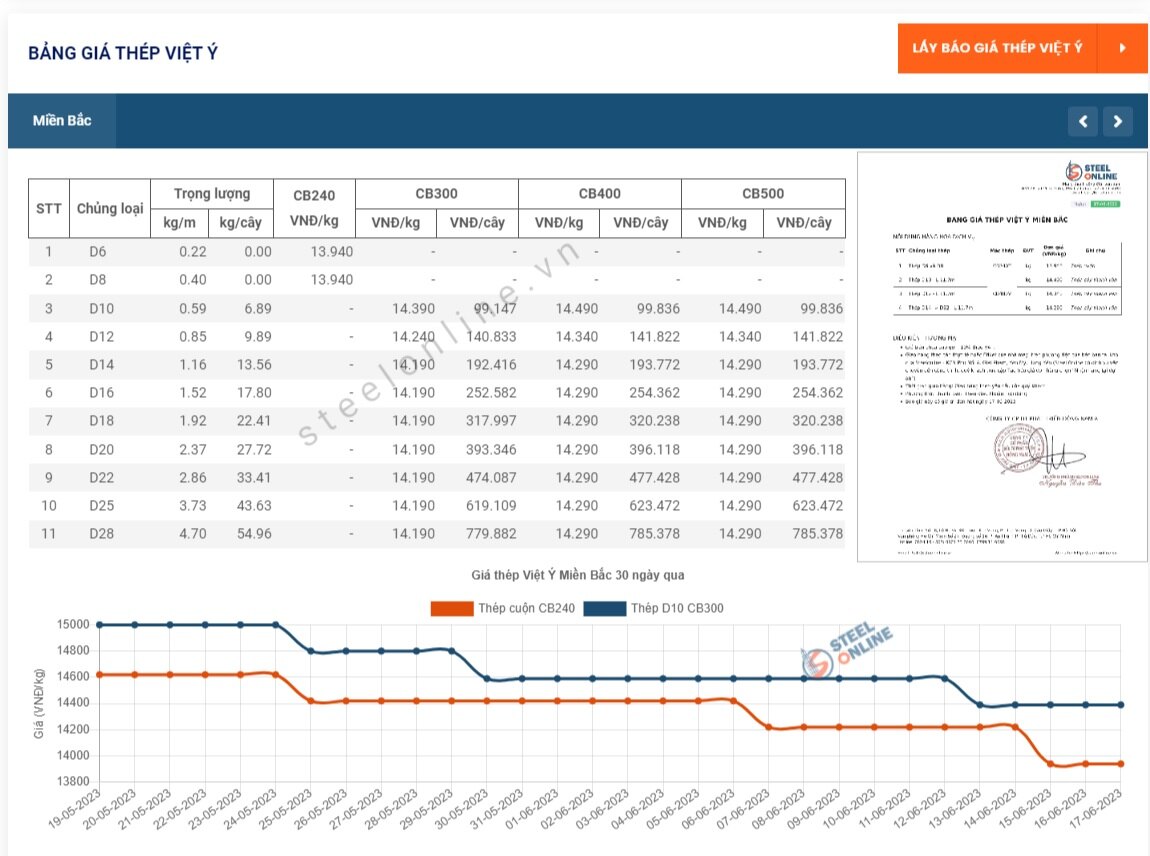
Task: Click the 619.109 value in D25 row
Action: point(491,505)
